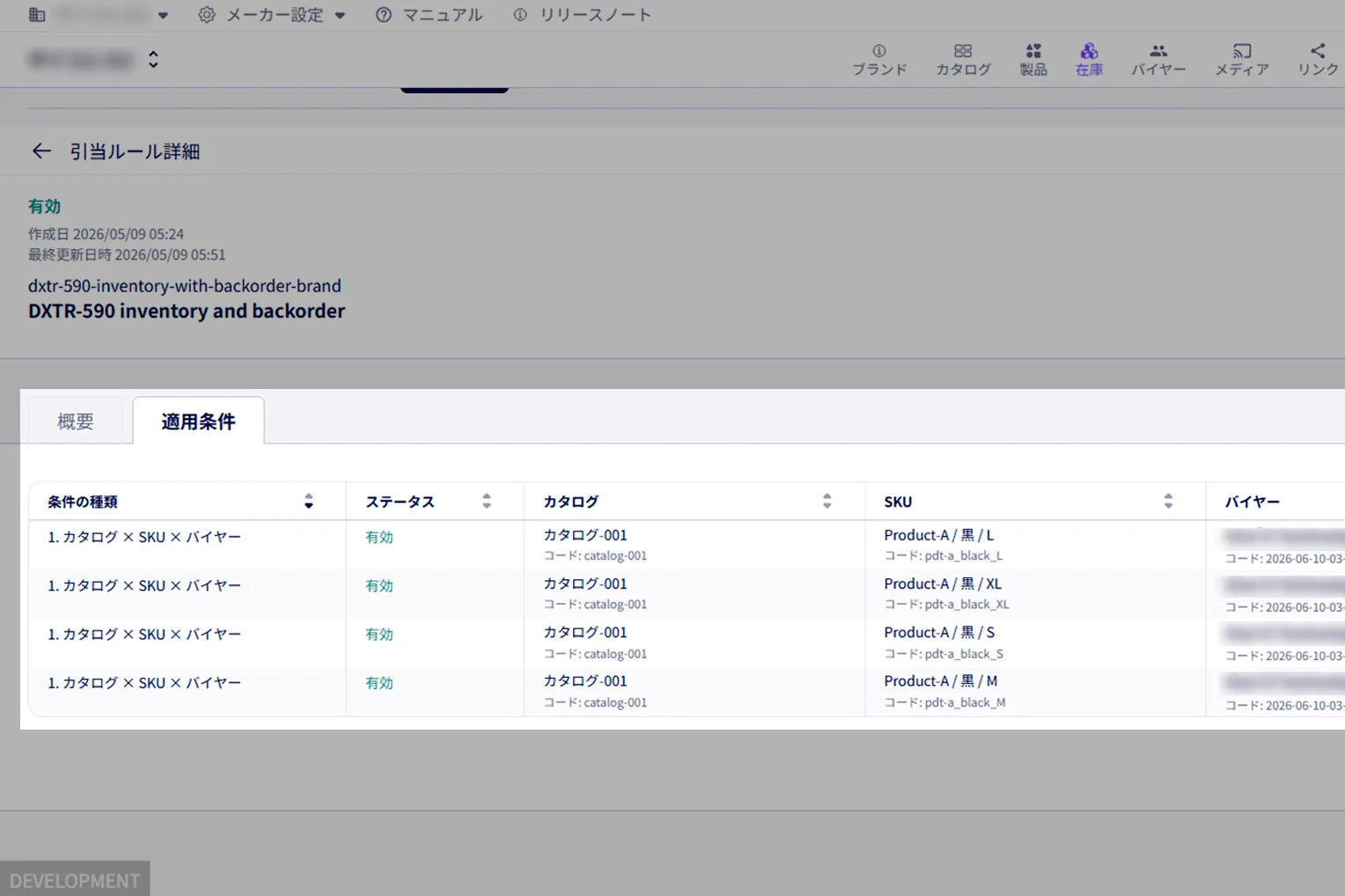Click the back arrow beside 引当ルール詳細
The image size is (1345, 896).
tap(41, 151)
